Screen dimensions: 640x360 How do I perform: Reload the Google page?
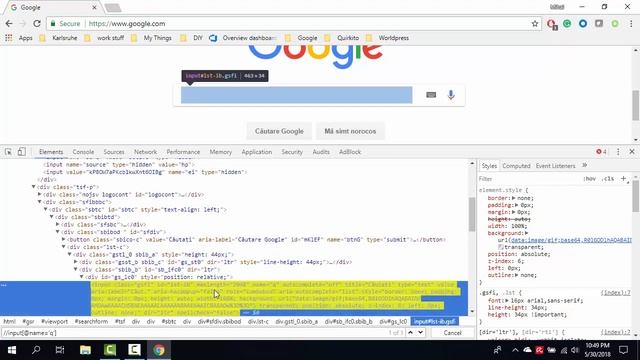pyautogui.click(x=37, y=24)
